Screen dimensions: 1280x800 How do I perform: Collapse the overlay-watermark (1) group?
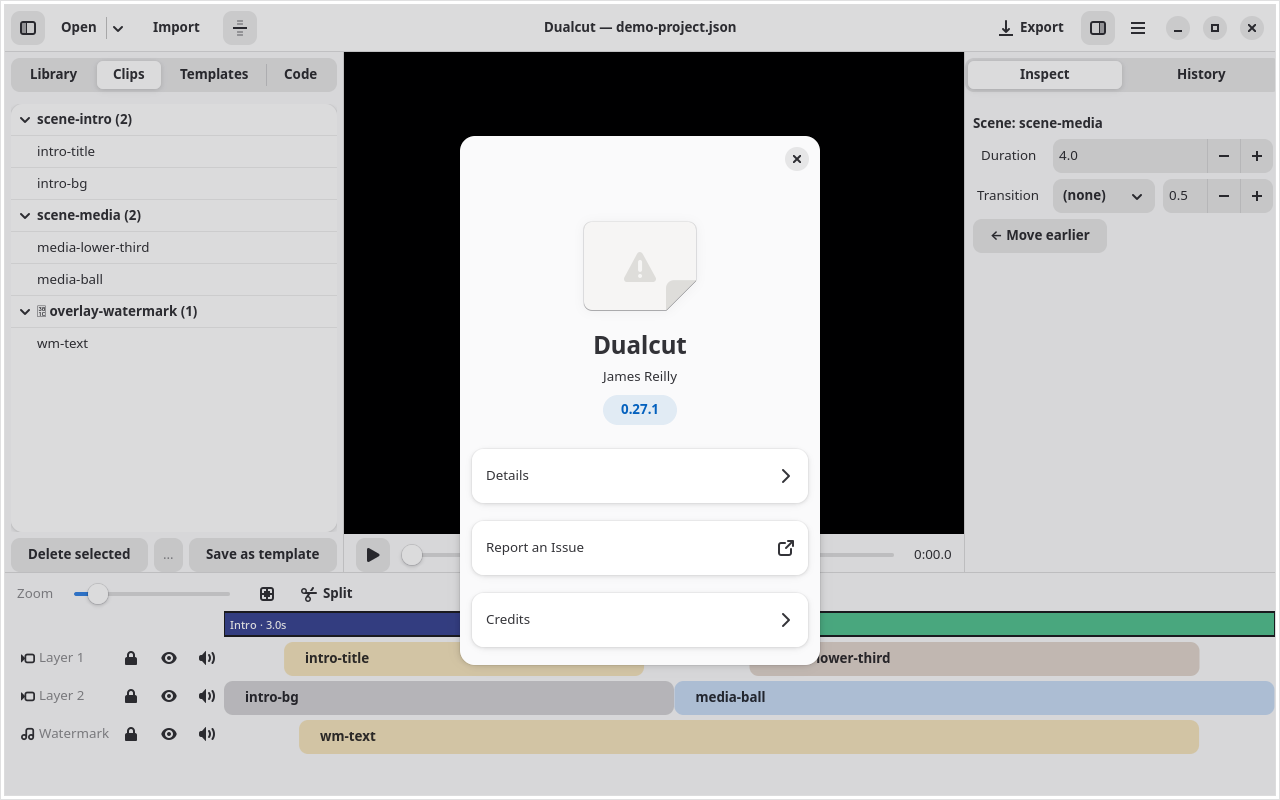click(x=25, y=312)
